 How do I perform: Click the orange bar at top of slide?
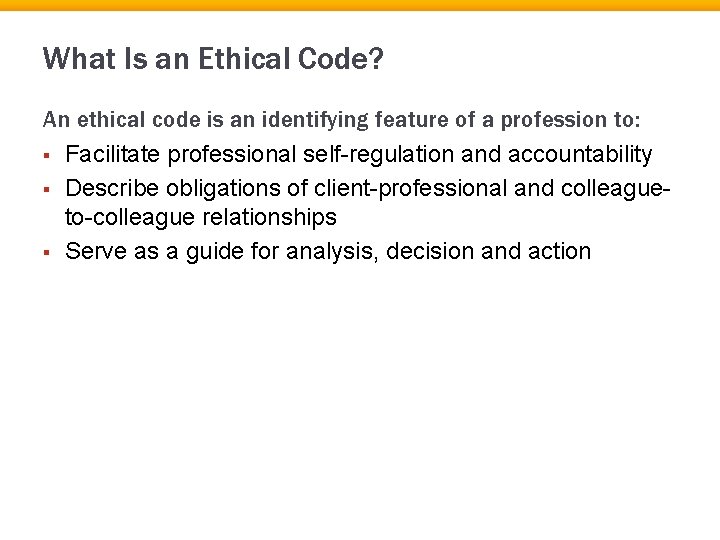360,5
